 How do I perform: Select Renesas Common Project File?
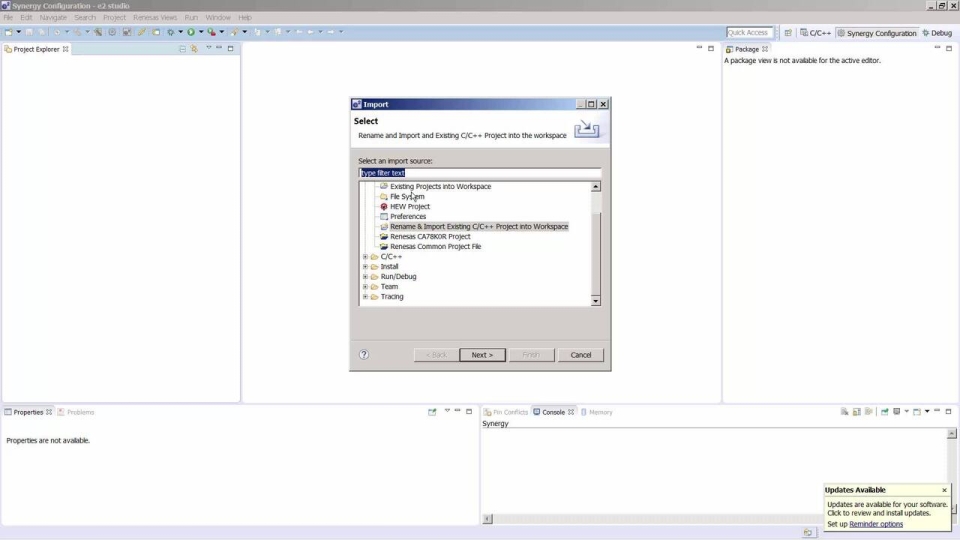tap(435, 246)
